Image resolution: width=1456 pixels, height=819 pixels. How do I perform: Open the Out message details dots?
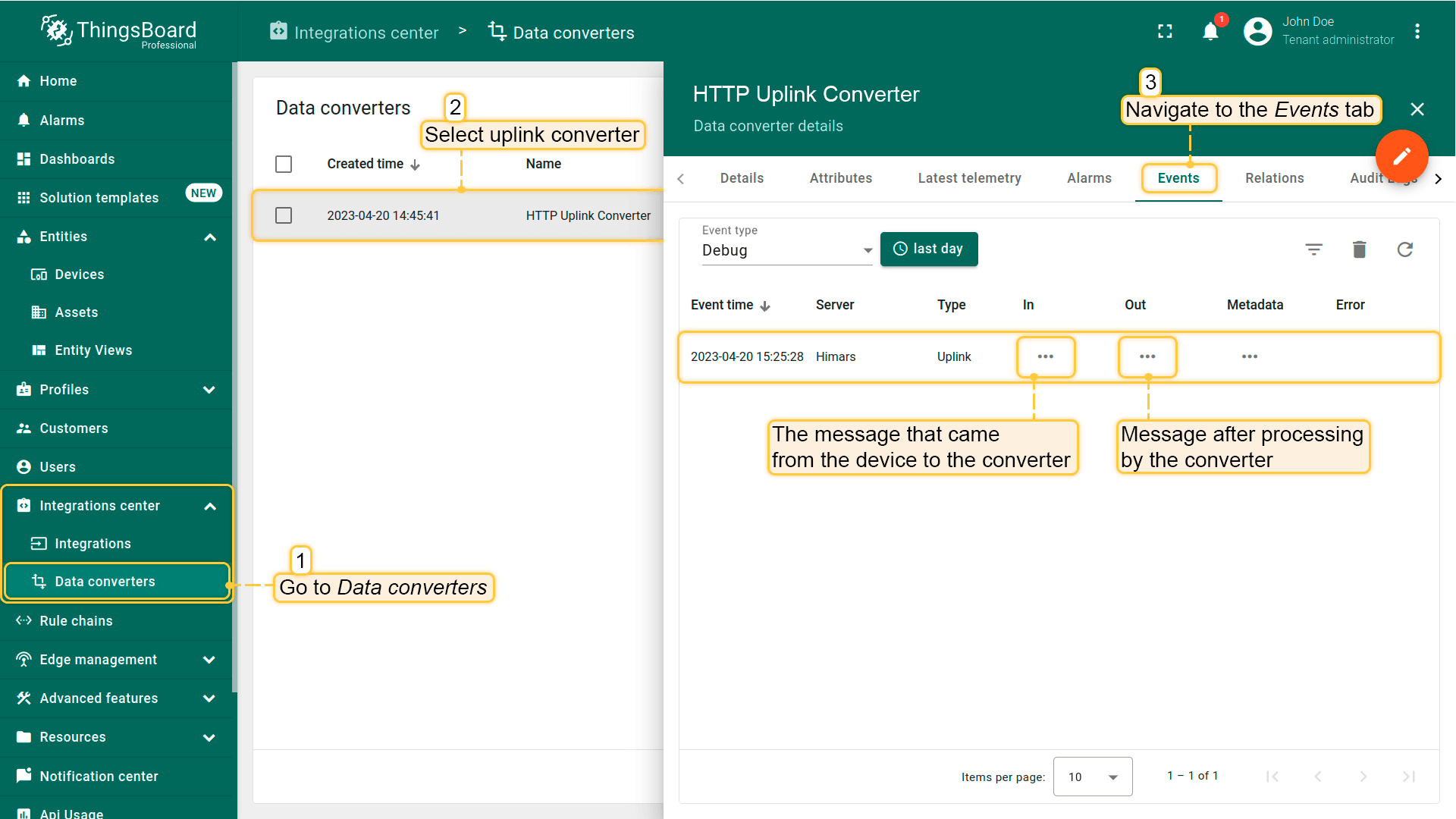coord(1147,356)
